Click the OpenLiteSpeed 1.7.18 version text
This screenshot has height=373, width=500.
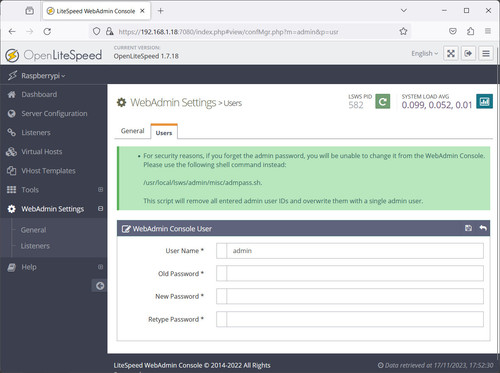[x=146, y=56]
